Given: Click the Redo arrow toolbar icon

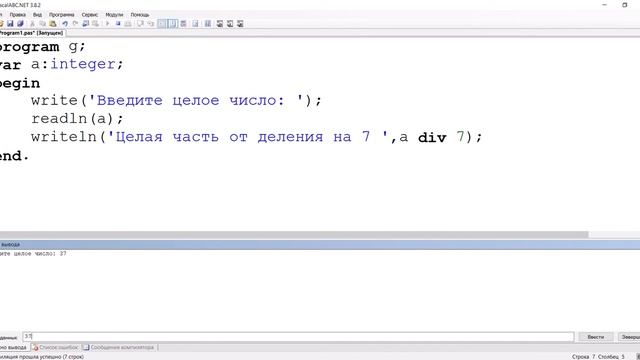Looking at the screenshot, I should [75, 24].
